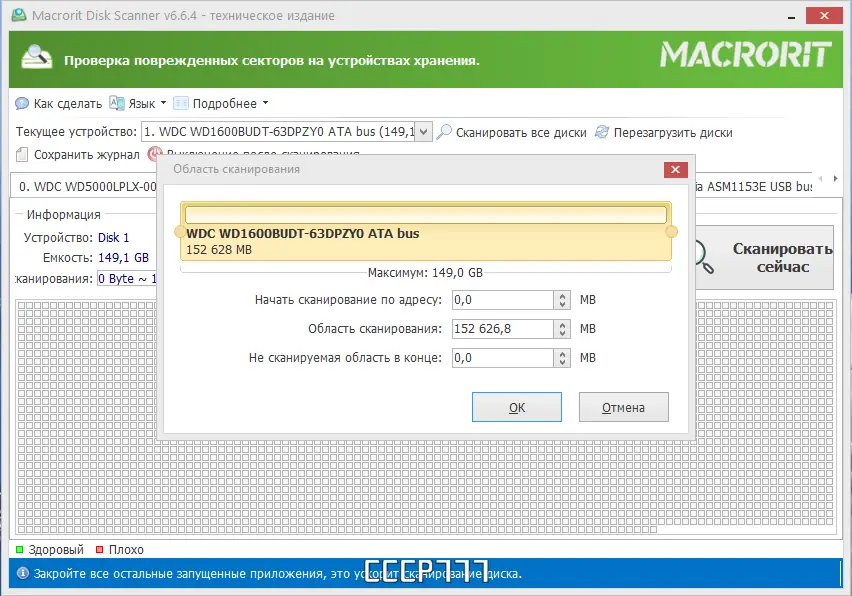Adjust the start address spinner arrows
Image resolution: width=852 pixels, height=596 pixels.
coord(562,300)
